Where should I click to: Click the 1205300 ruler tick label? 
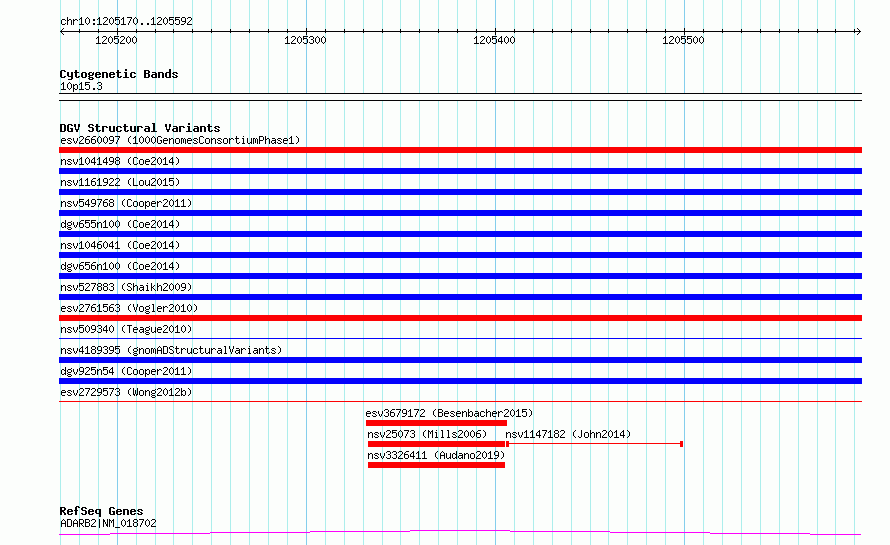click(305, 40)
